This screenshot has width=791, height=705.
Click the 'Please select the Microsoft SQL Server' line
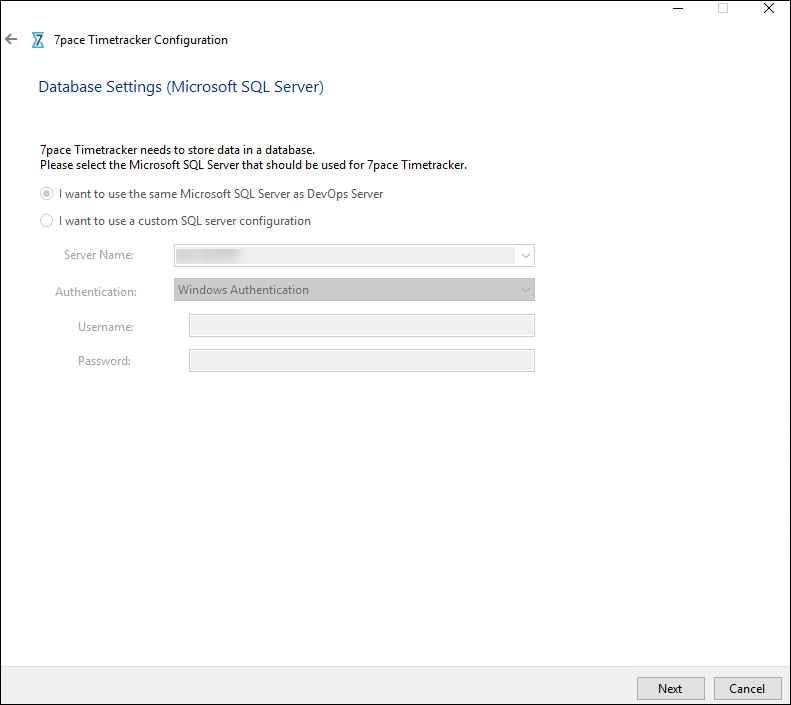tap(253, 165)
